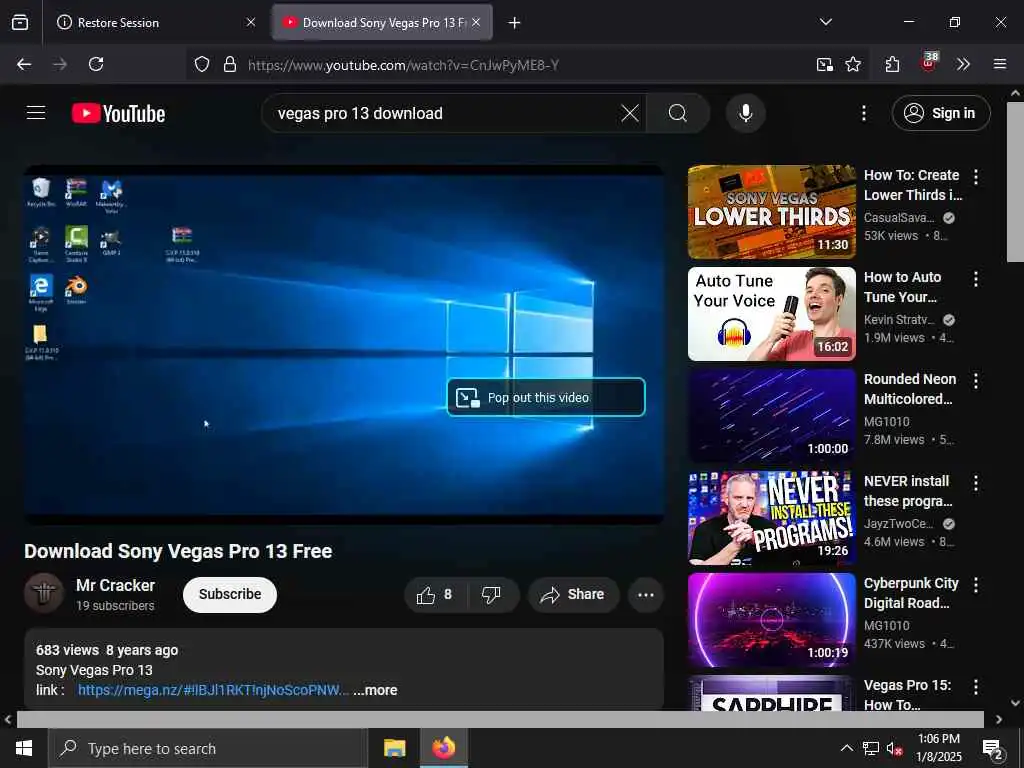
Task: Subscribe to Mr Cracker
Action: point(230,594)
